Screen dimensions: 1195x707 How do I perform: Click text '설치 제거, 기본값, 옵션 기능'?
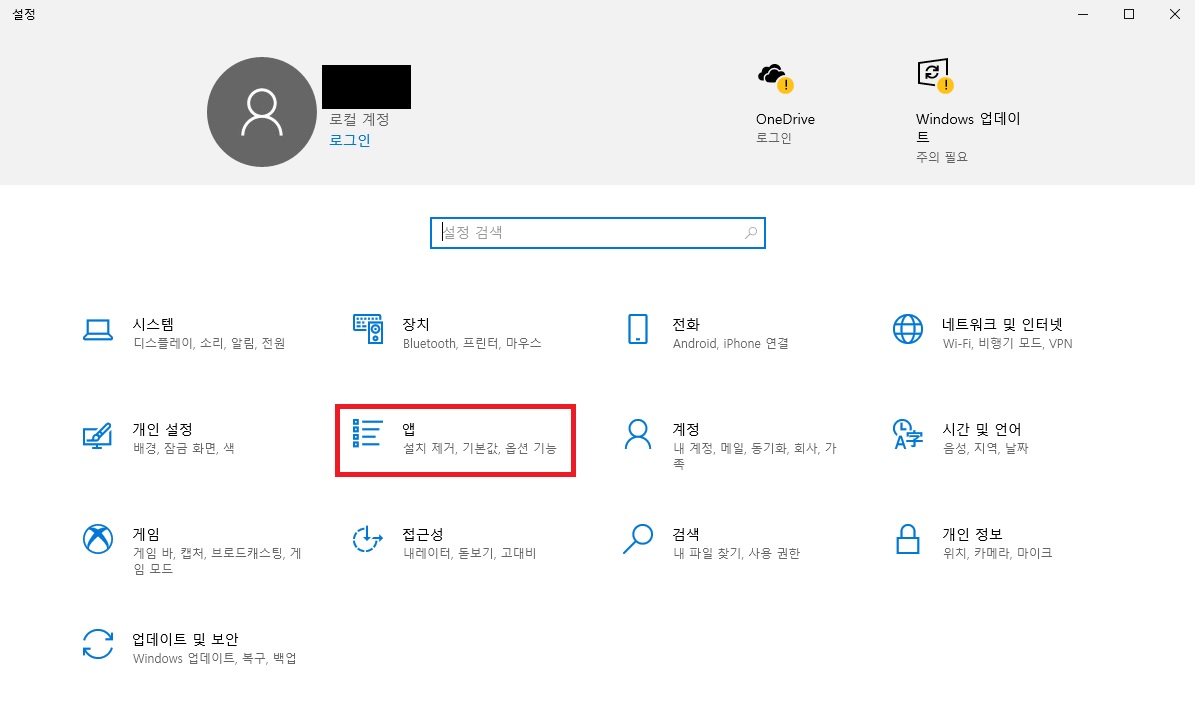479,448
